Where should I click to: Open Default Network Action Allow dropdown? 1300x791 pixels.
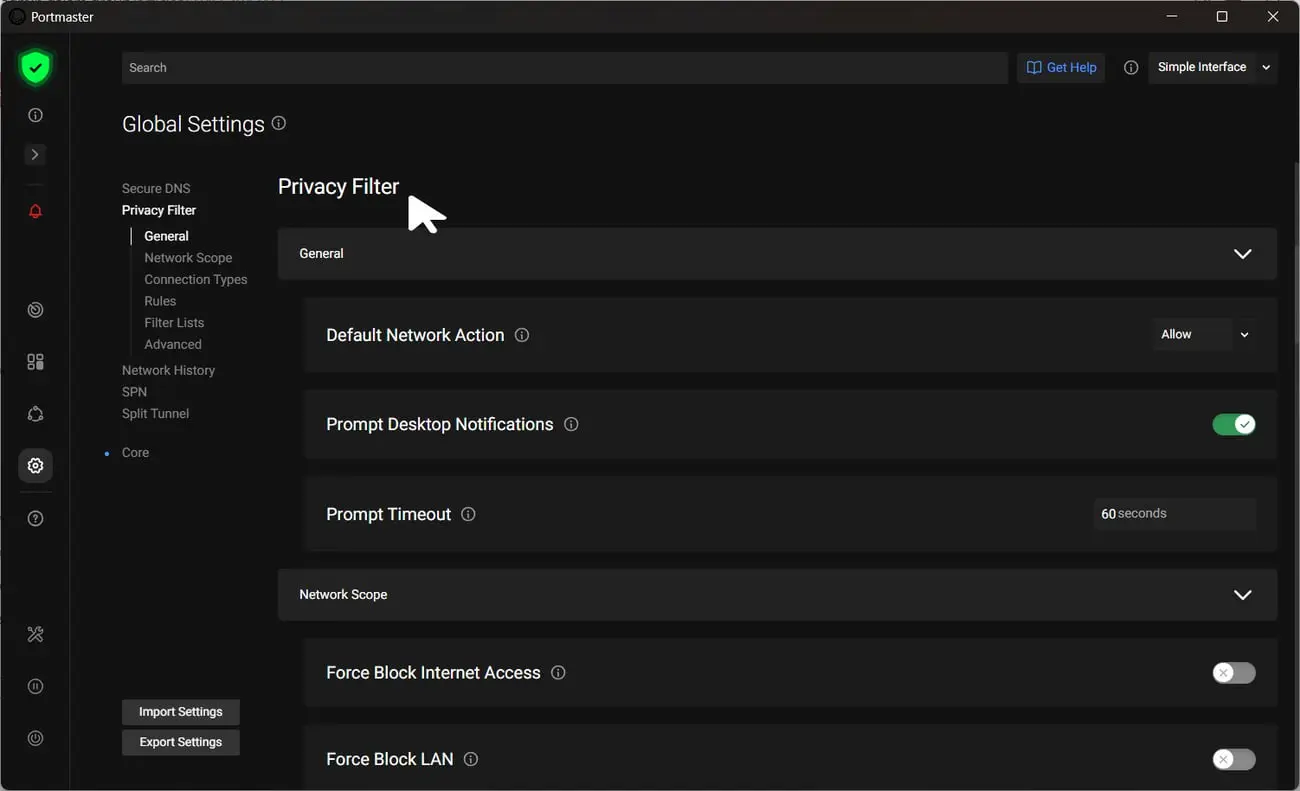(x=1204, y=335)
